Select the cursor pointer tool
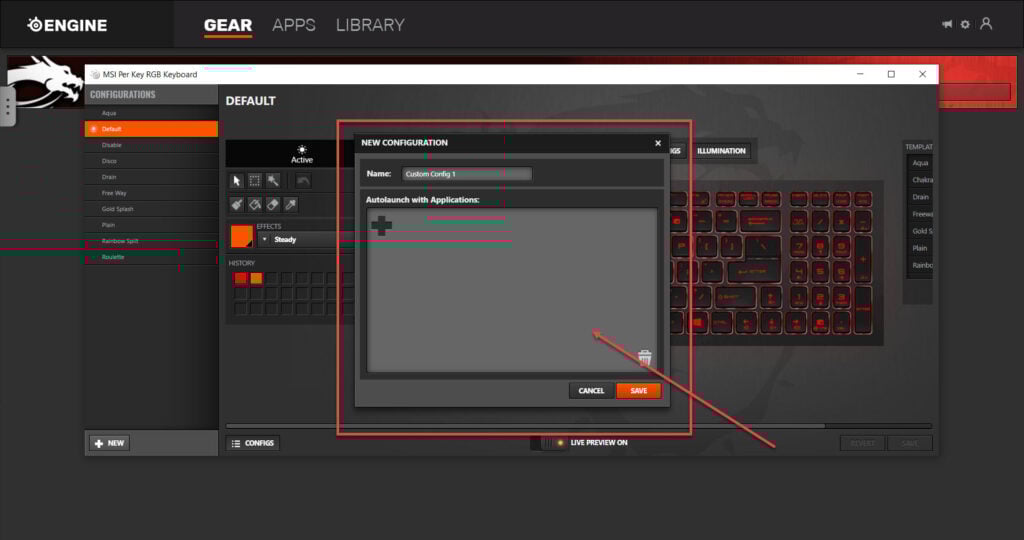This screenshot has width=1024, height=540. (x=237, y=181)
